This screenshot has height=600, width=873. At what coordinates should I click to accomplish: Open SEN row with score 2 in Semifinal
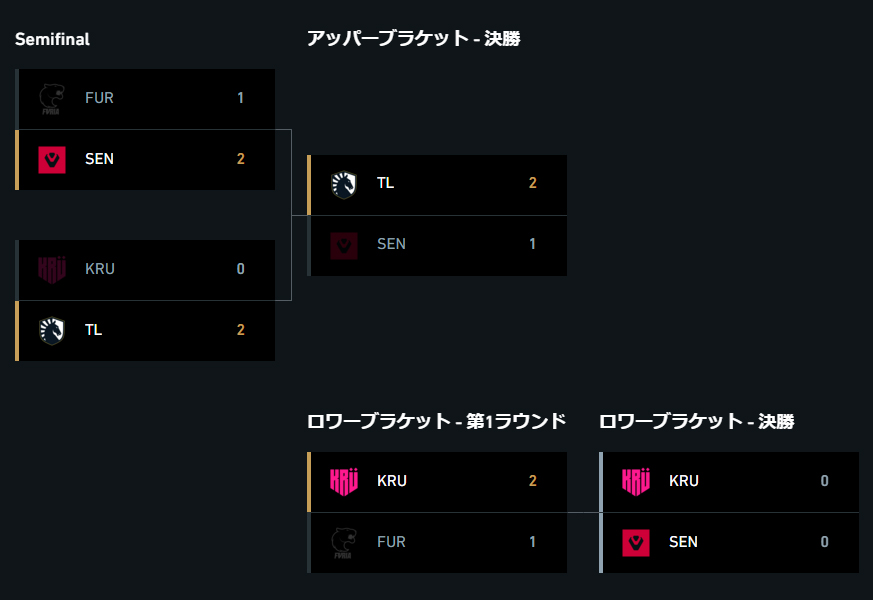(145, 160)
